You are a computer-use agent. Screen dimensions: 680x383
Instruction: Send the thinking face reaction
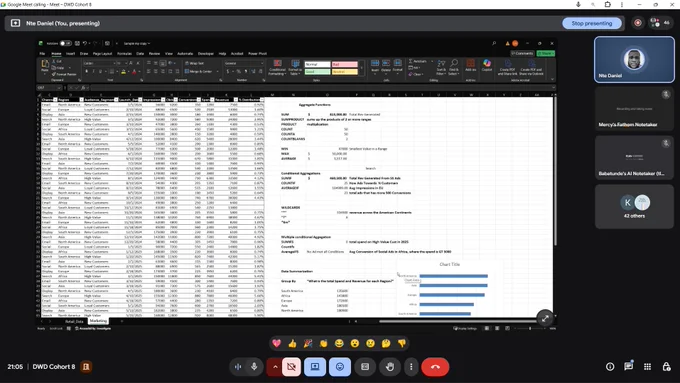click(x=386, y=344)
